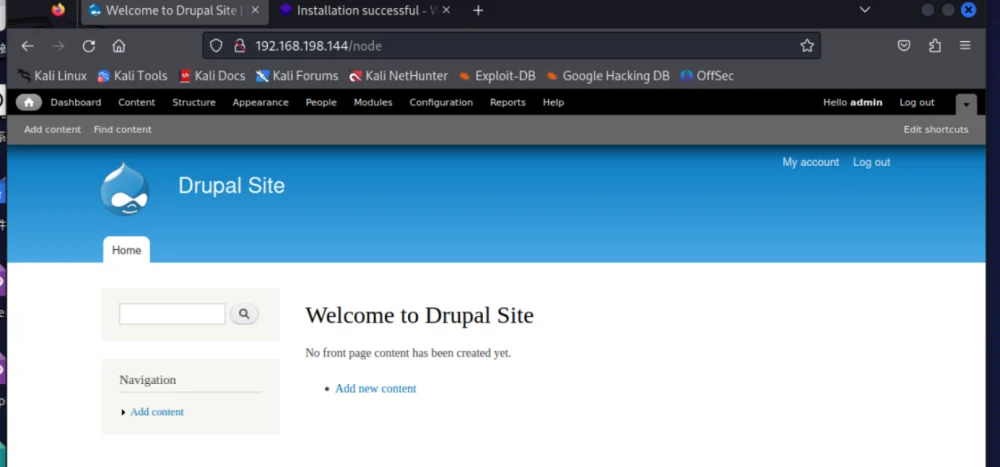Open a new tab with plus

click(x=478, y=10)
